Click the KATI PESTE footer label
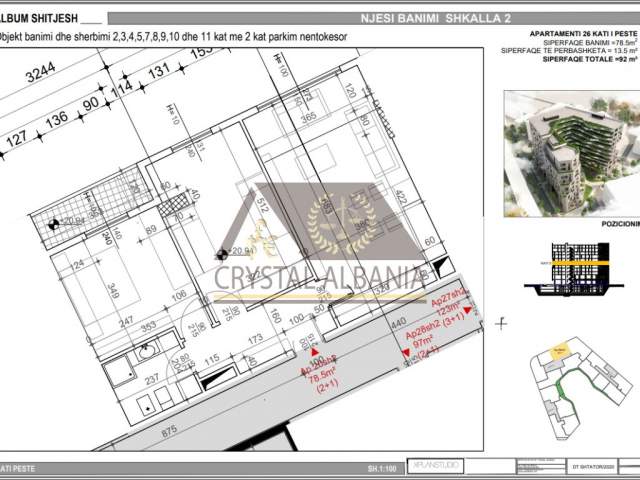This screenshot has width=640, height=480. 18,469
